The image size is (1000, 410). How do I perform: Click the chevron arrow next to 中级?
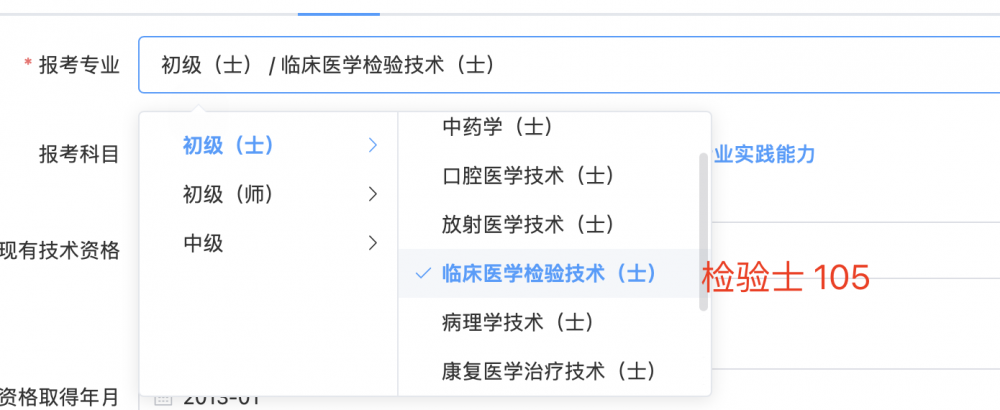[x=373, y=243]
